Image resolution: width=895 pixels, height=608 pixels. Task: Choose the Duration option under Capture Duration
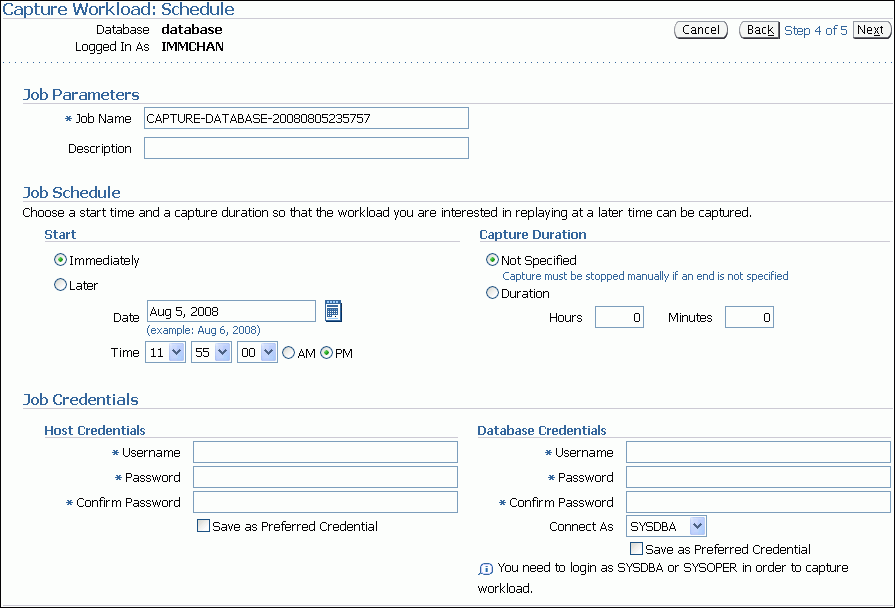(491, 292)
